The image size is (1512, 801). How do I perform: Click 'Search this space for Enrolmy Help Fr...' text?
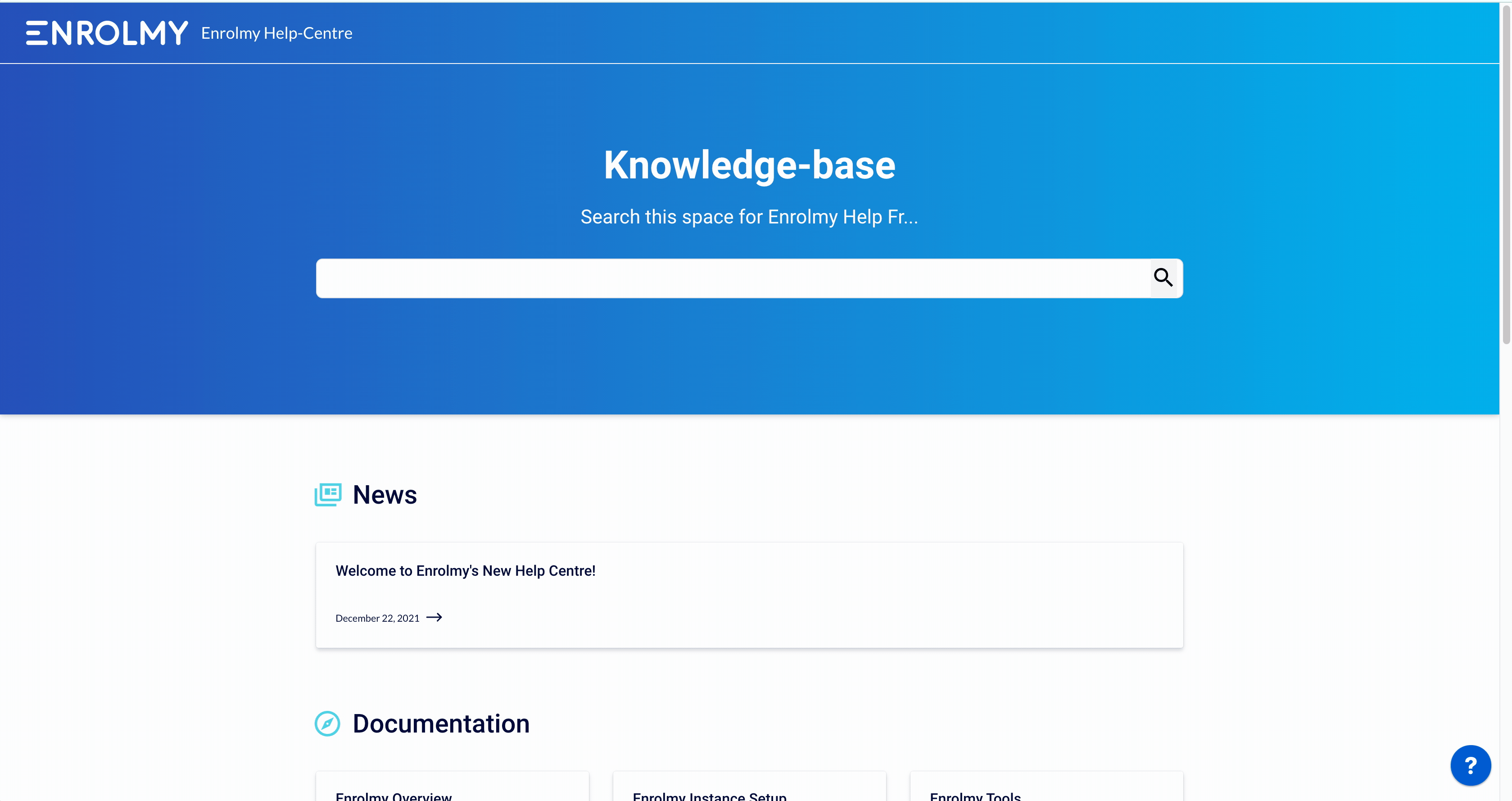pyautogui.click(x=749, y=217)
